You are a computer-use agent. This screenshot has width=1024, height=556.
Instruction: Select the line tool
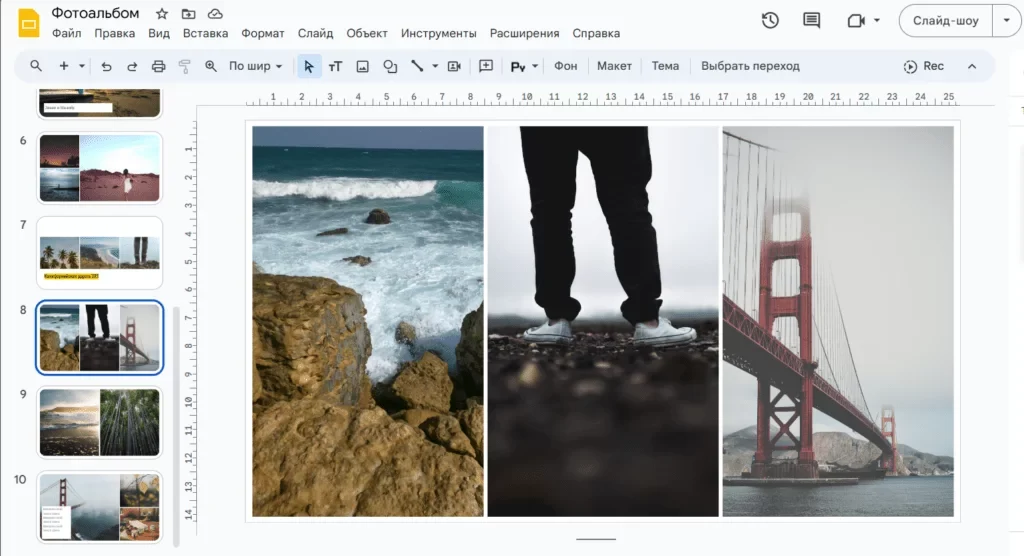[417, 66]
